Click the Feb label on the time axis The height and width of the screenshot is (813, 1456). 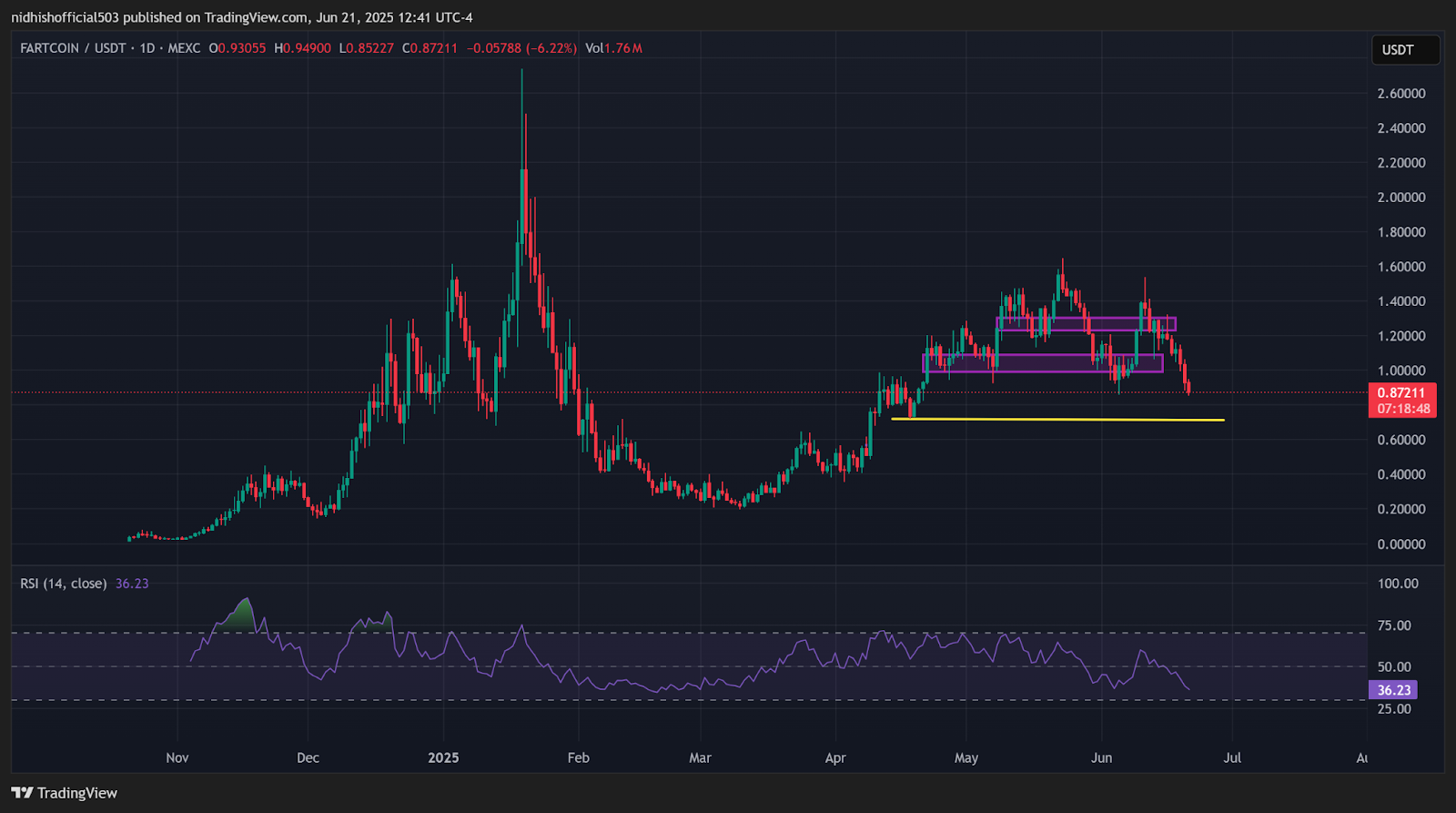click(x=578, y=757)
